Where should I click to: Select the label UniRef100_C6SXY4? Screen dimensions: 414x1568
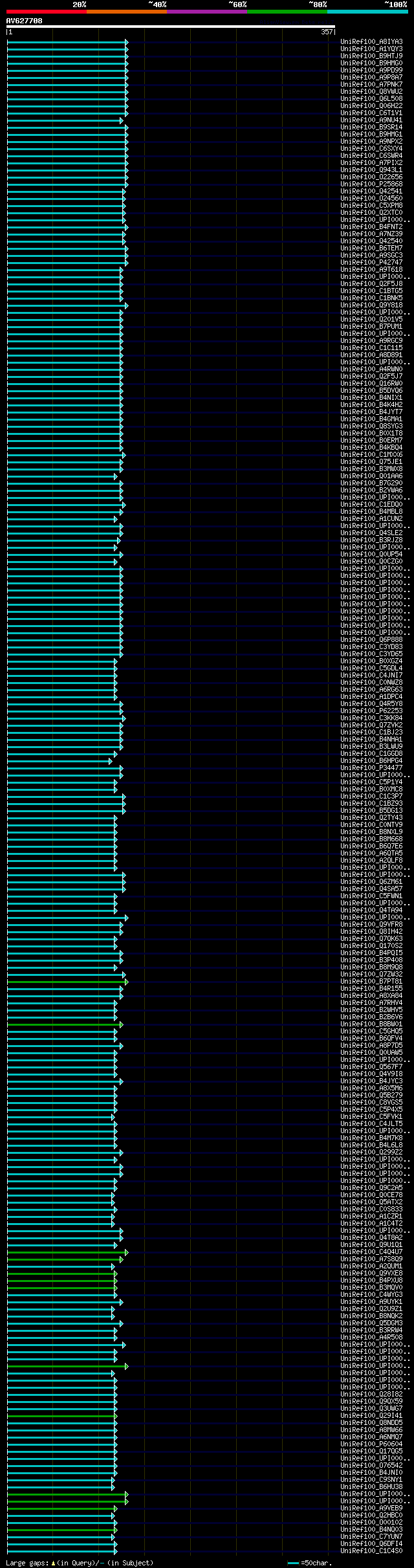click(x=371, y=149)
